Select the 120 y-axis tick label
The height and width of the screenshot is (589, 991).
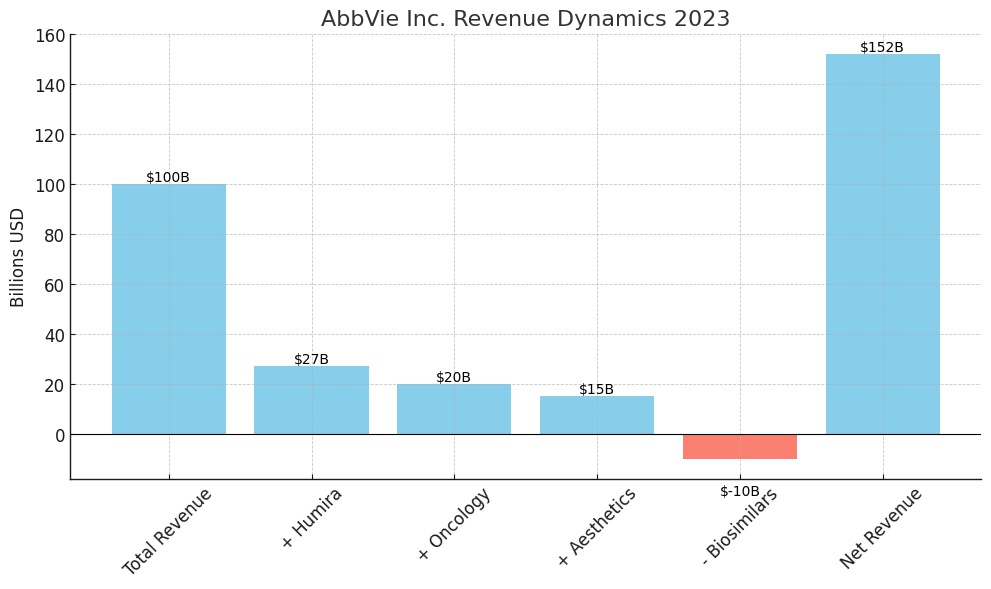coord(51,135)
